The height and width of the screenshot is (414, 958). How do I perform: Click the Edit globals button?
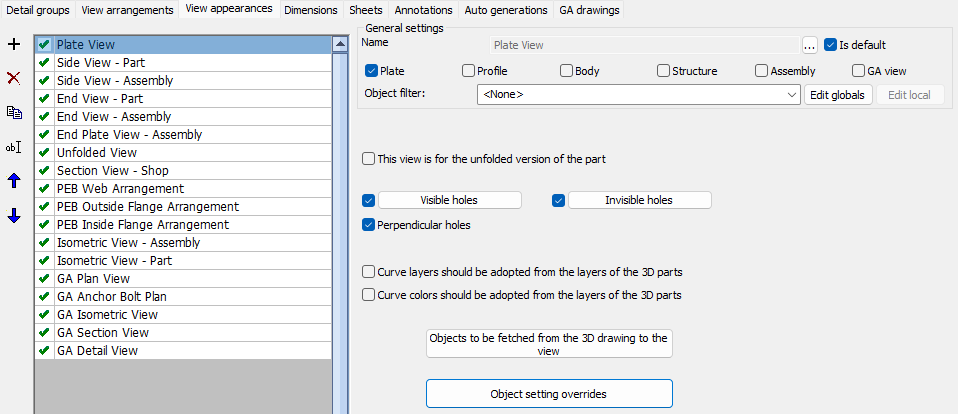tap(839, 95)
